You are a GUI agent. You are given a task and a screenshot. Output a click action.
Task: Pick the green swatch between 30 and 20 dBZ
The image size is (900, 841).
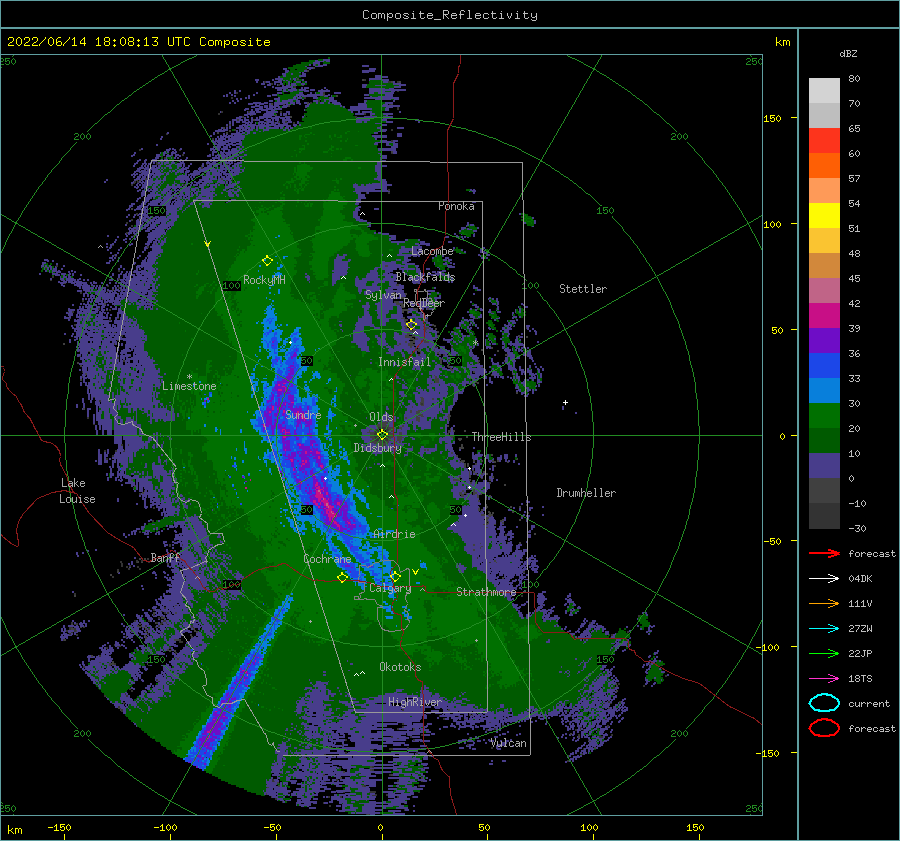824,416
